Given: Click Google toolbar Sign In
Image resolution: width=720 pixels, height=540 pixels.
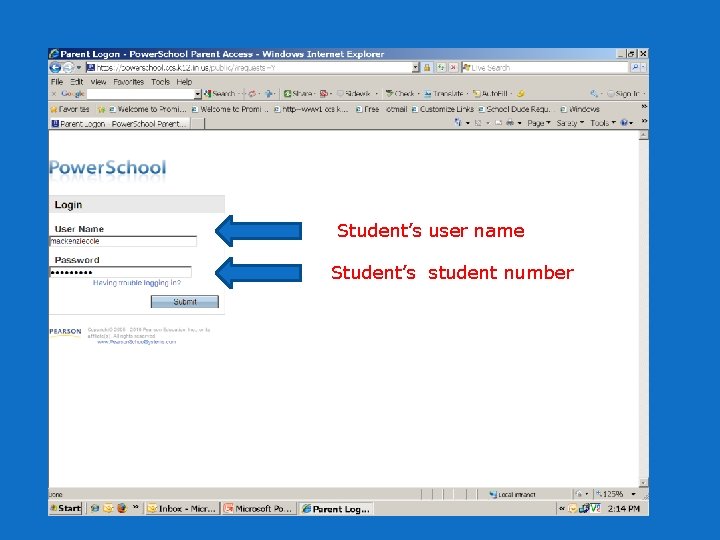Looking at the screenshot, I should [624, 94].
